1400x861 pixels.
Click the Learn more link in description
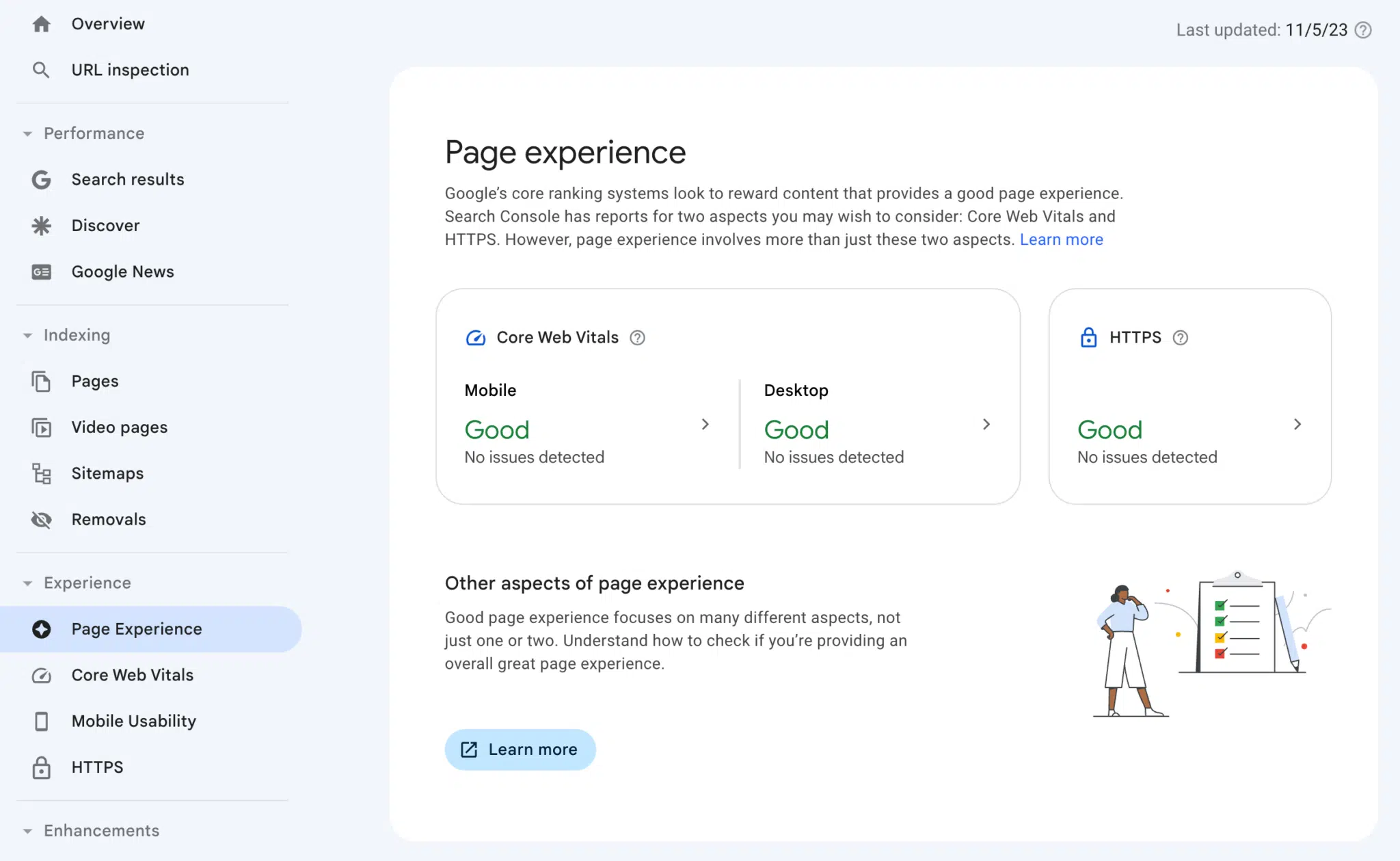[1061, 239]
